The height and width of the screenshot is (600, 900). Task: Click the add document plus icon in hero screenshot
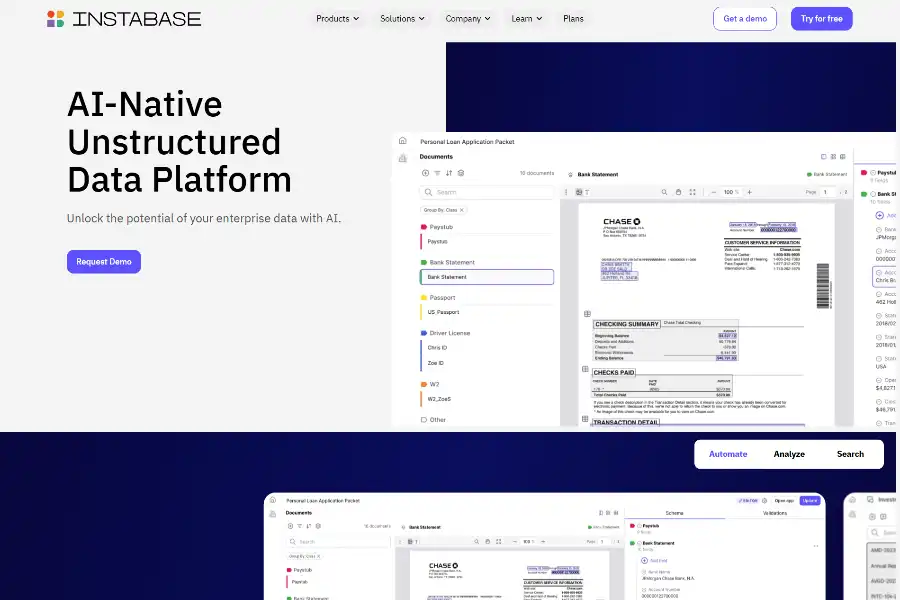point(425,173)
